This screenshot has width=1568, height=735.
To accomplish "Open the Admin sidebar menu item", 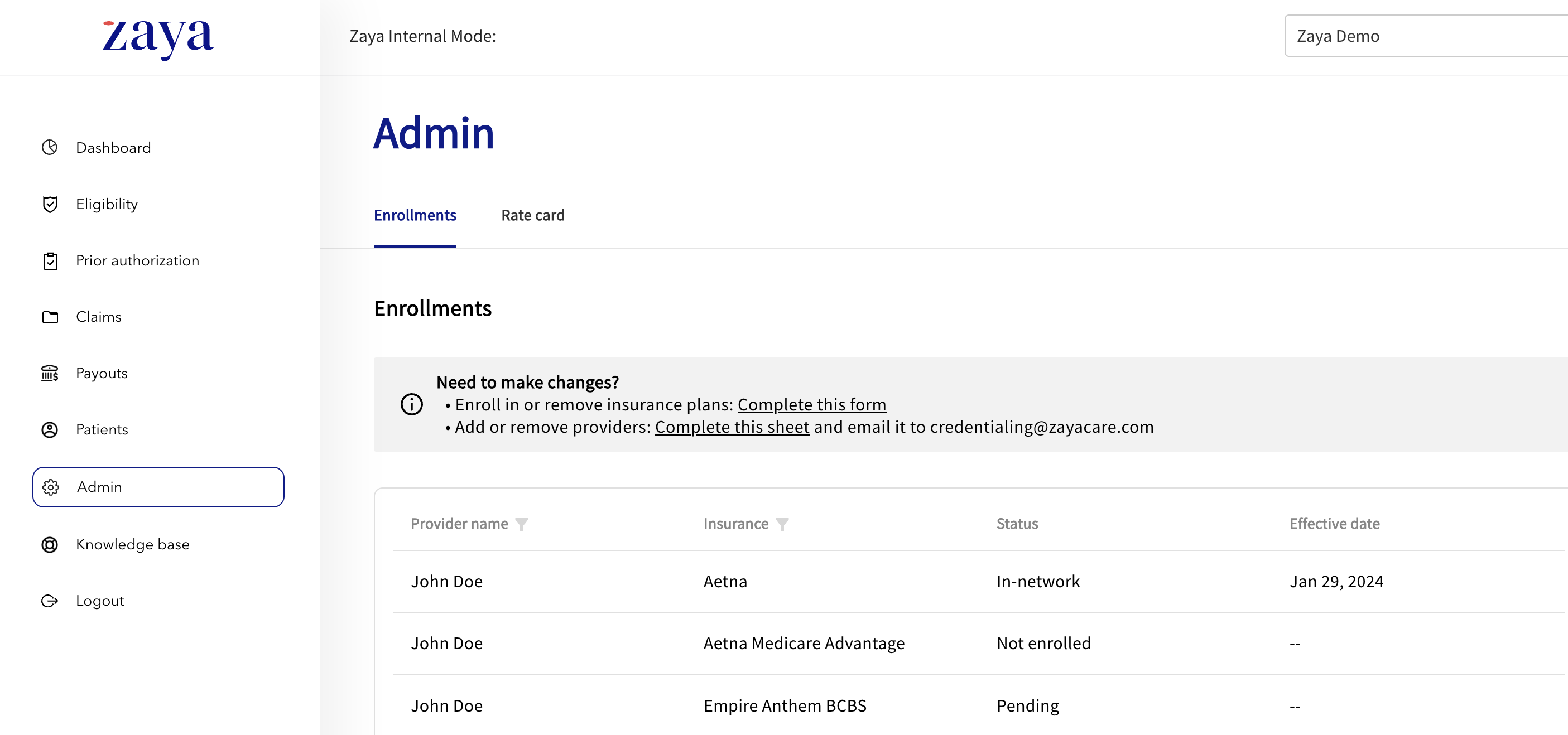I will point(158,487).
